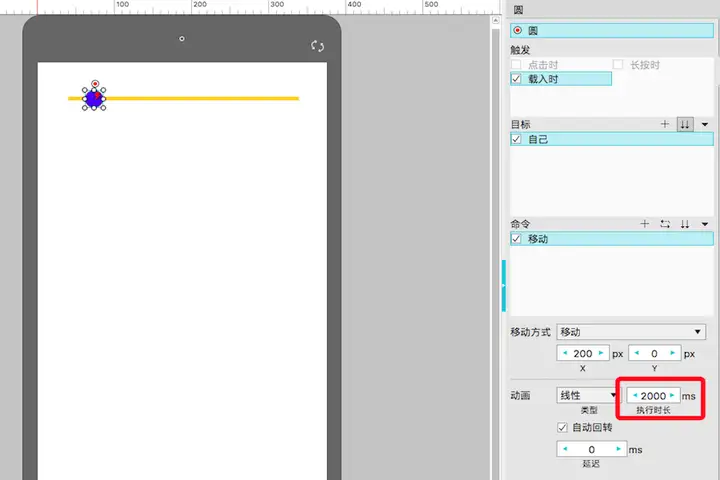Click the red interaction marker above the circle
The width and height of the screenshot is (720, 480).
click(x=95, y=84)
